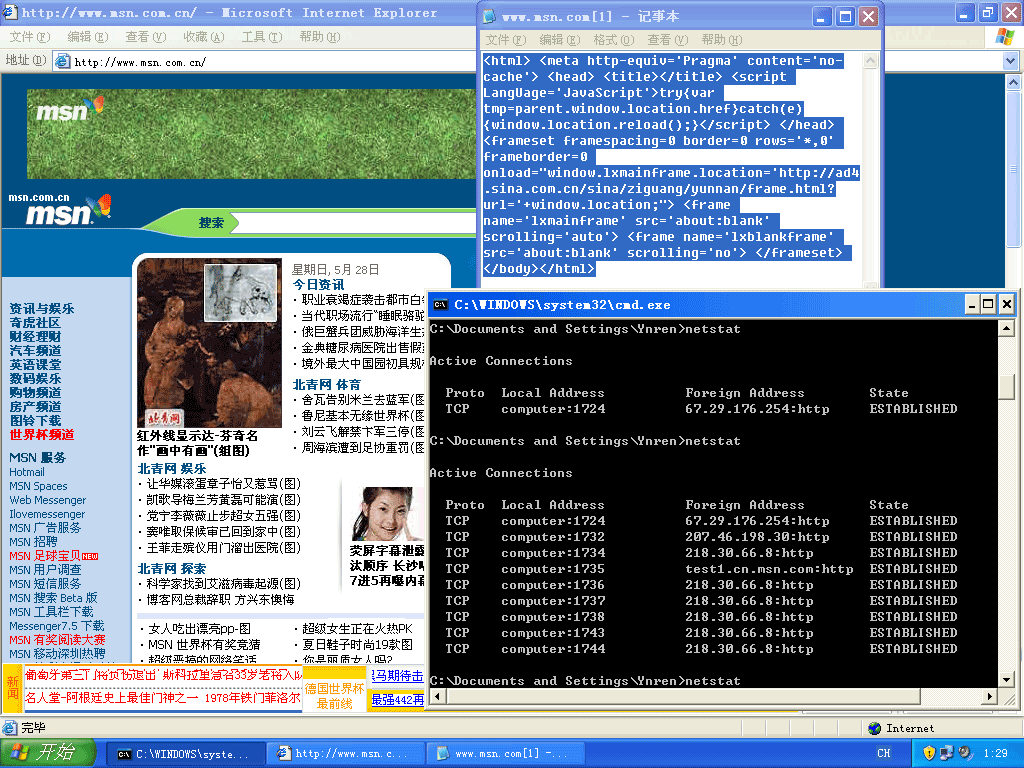Image resolution: width=1024 pixels, height=768 pixels.
Task: Open IE 收藏(A) menu
Action: point(203,37)
